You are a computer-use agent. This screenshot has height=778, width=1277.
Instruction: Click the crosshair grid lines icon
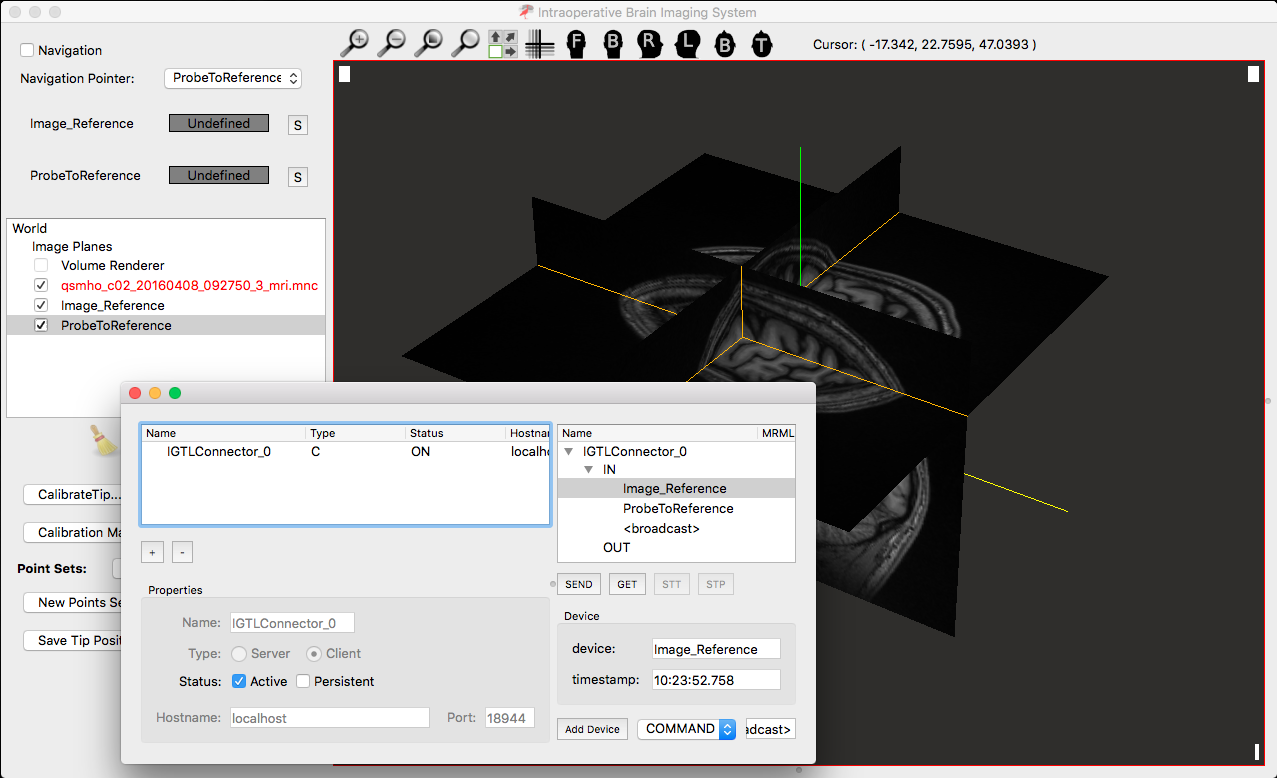(x=540, y=44)
